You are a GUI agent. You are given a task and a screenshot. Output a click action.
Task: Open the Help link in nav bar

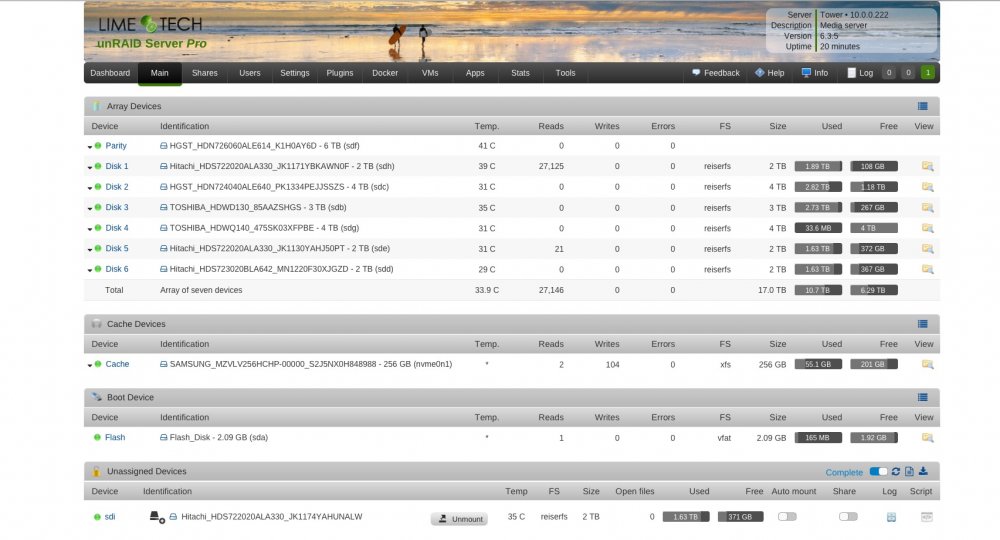(770, 73)
